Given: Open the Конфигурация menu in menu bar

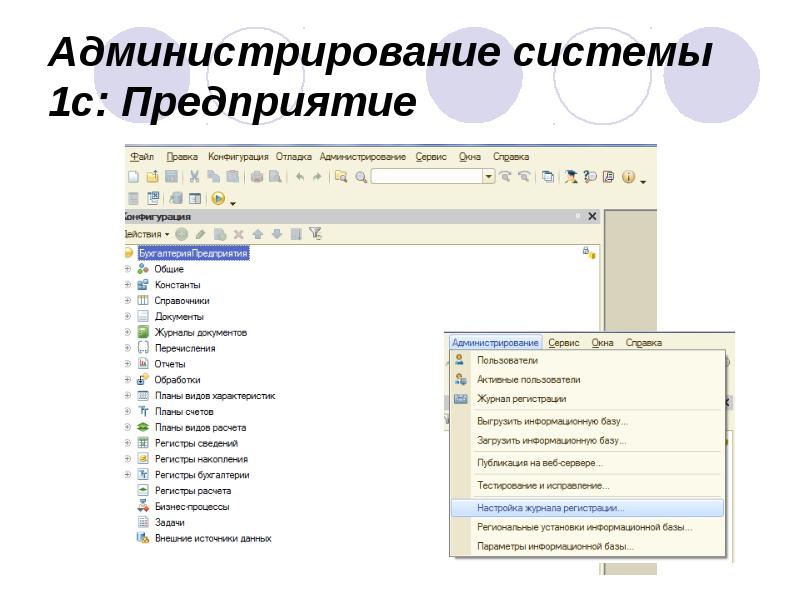Looking at the screenshot, I should pos(238,157).
